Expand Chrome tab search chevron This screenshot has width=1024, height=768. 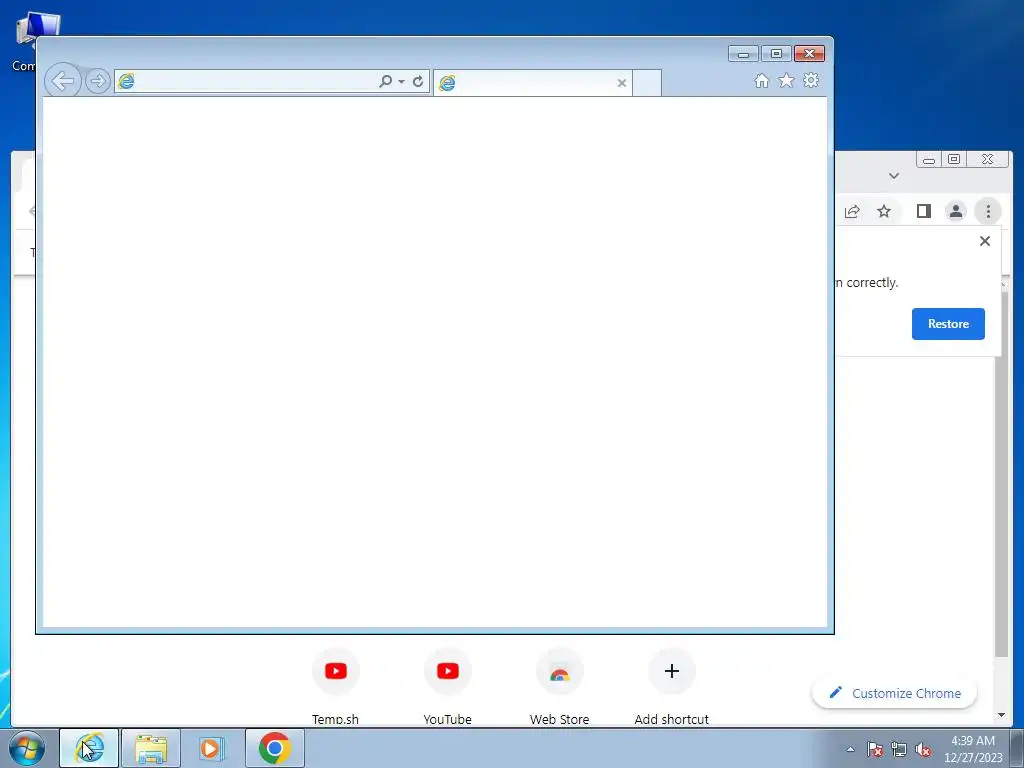[894, 176]
